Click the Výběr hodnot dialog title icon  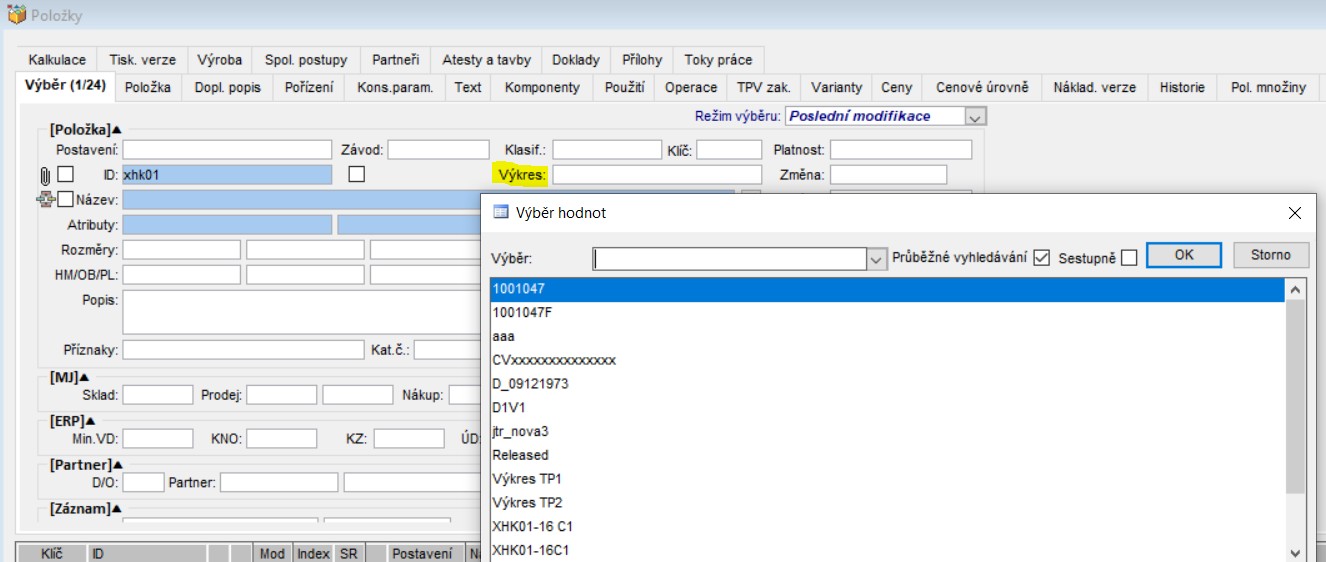pos(502,212)
